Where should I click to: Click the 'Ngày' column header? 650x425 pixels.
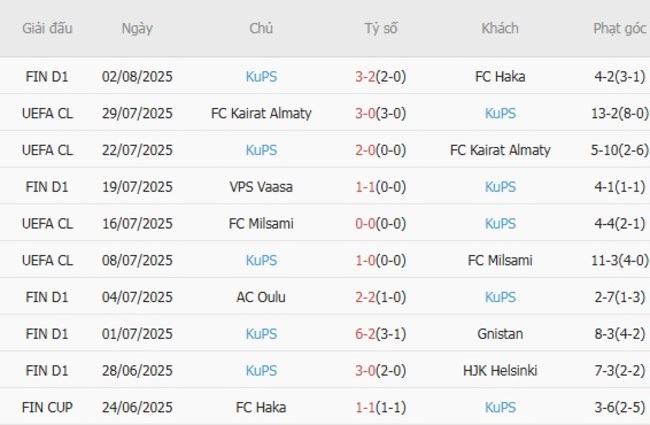click(x=137, y=28)
